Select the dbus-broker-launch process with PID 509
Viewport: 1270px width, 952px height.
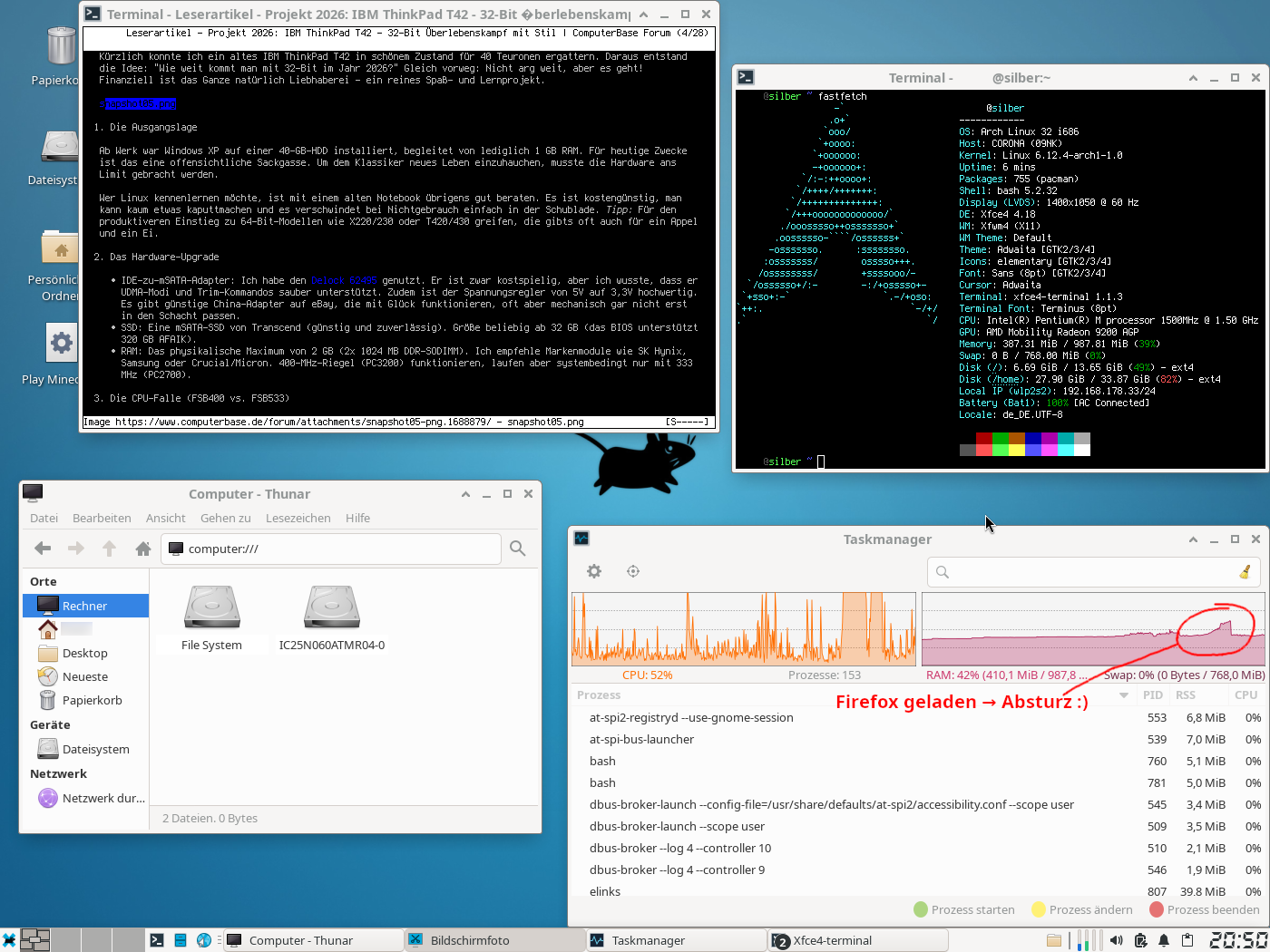(x=918, y=826)
